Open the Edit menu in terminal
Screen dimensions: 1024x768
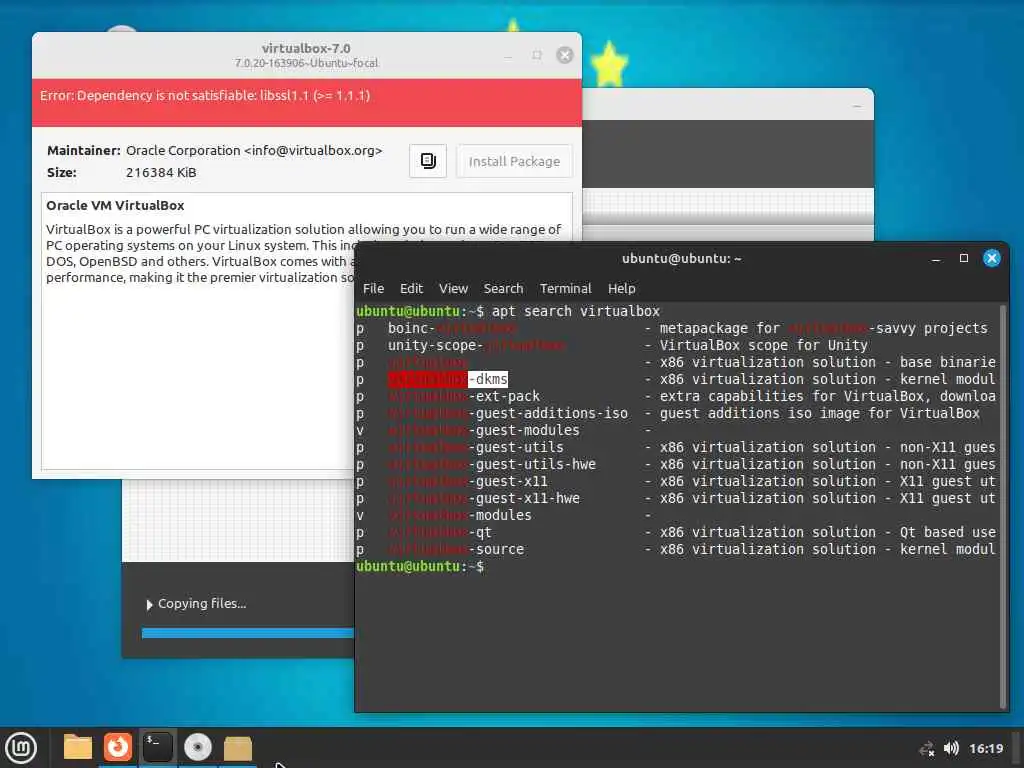[x=411, y=288]
